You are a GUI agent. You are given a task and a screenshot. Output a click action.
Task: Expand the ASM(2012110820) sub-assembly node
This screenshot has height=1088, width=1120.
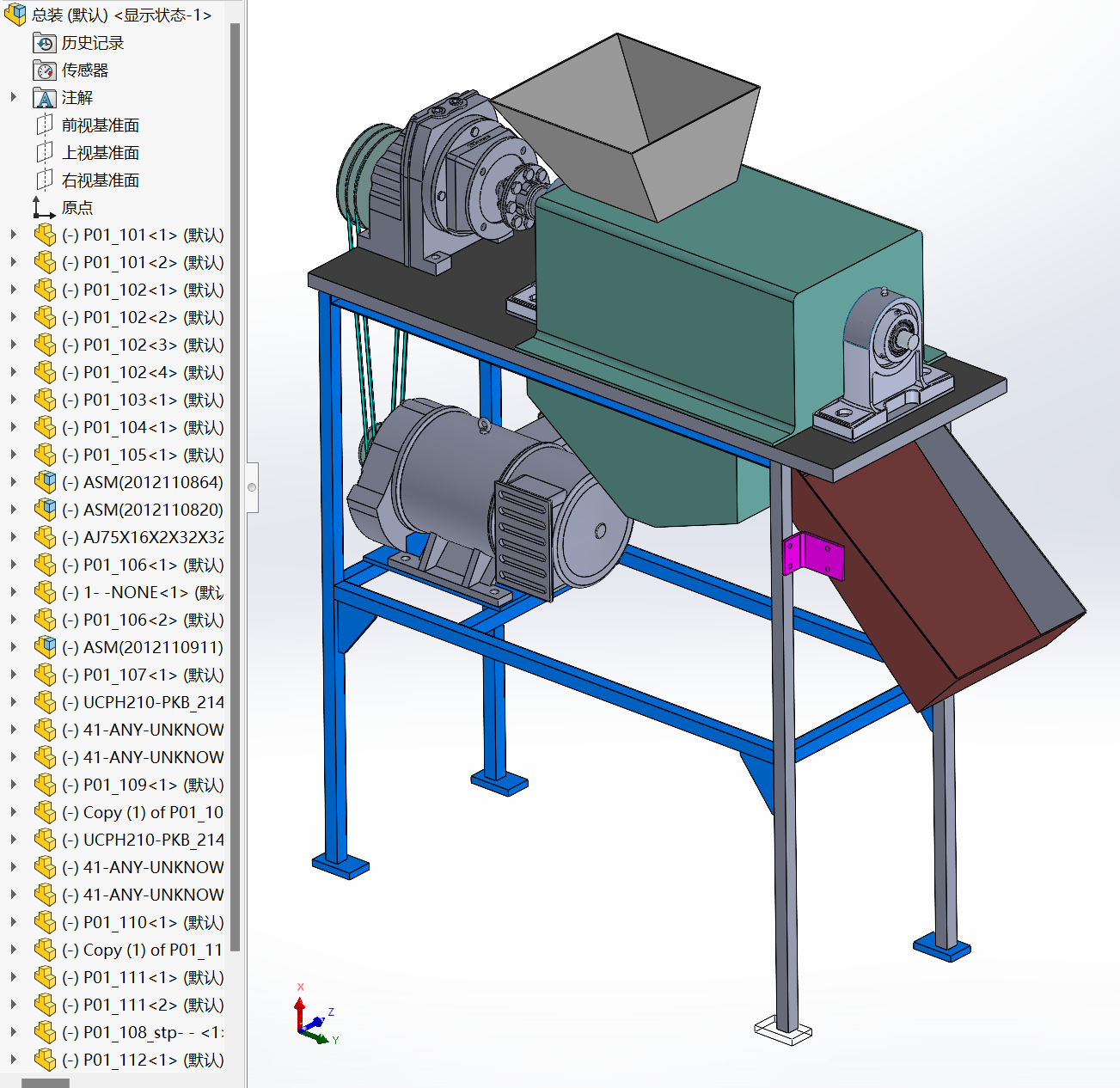click(x=14, y=510)
